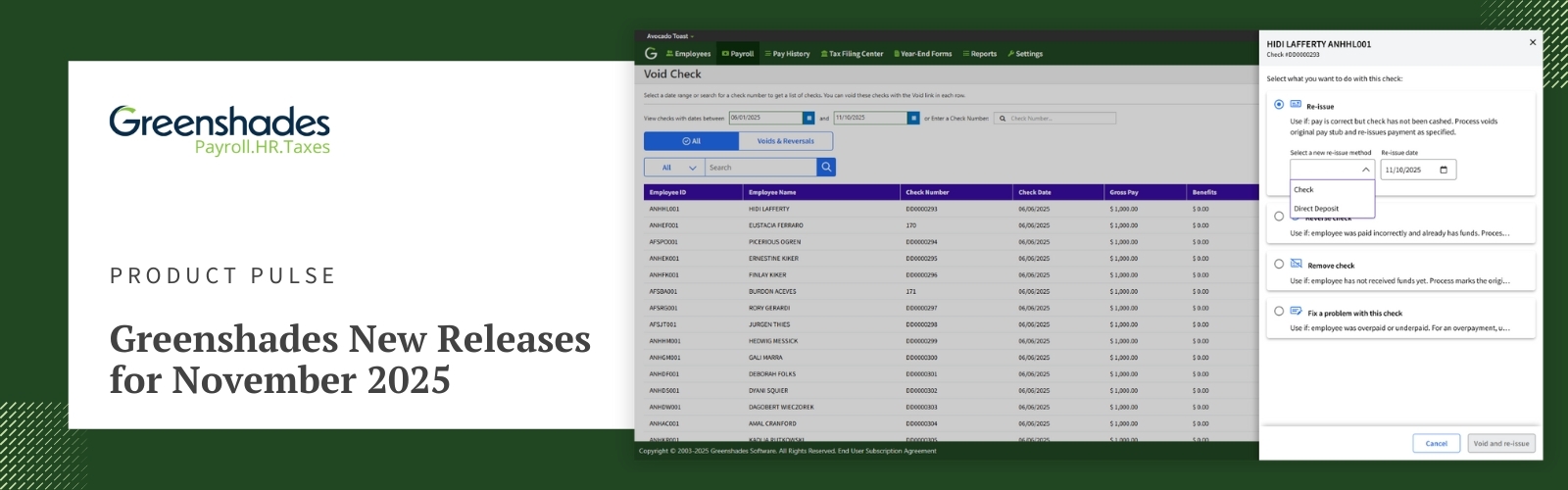This screenshot has width=1568, height=490.
Task: Click the end date calendar icon
Action: (x=913, y=118)
